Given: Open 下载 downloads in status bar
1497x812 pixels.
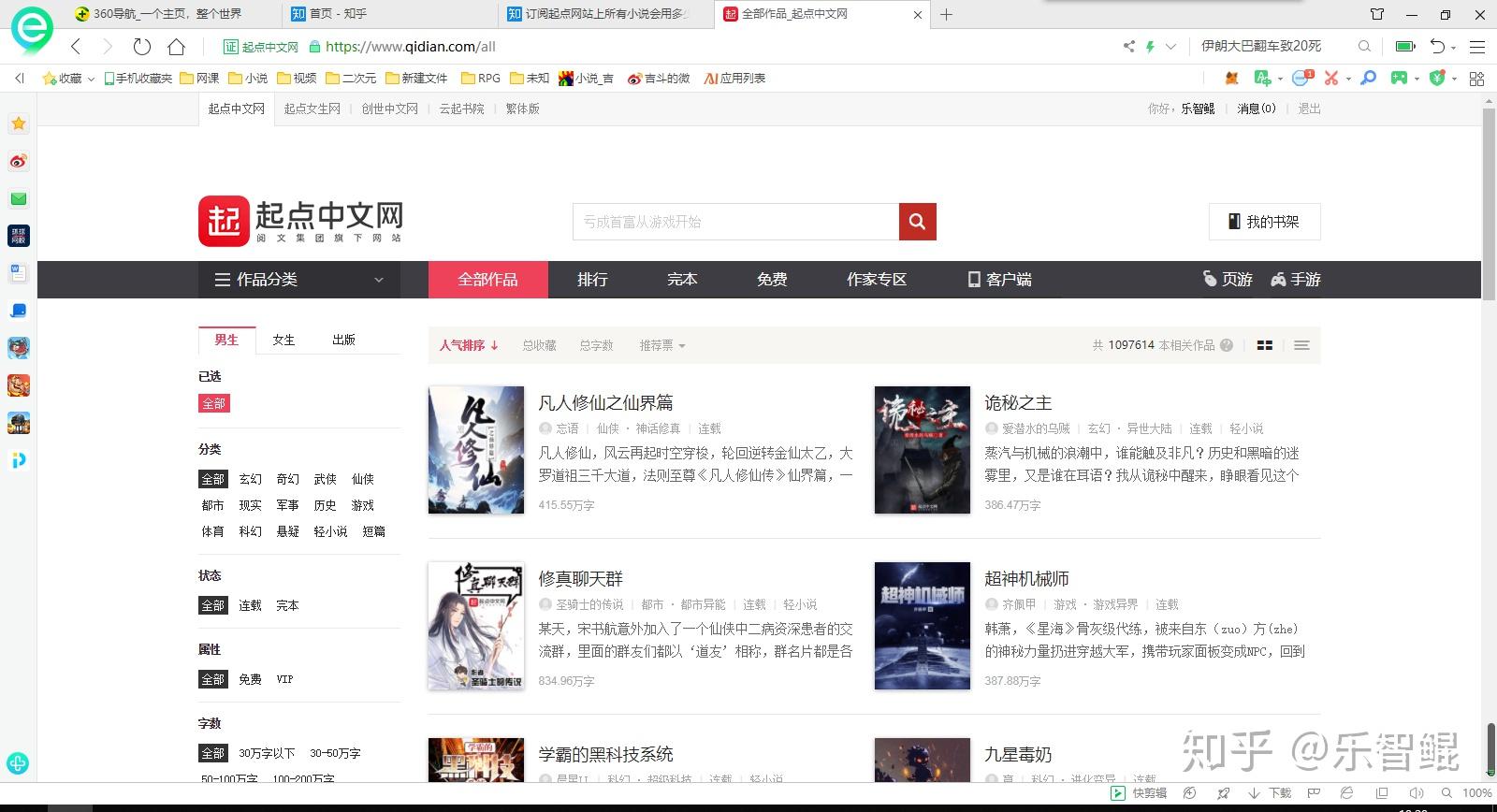Looking at the screenshot, I should click(x=1270, y=793).
